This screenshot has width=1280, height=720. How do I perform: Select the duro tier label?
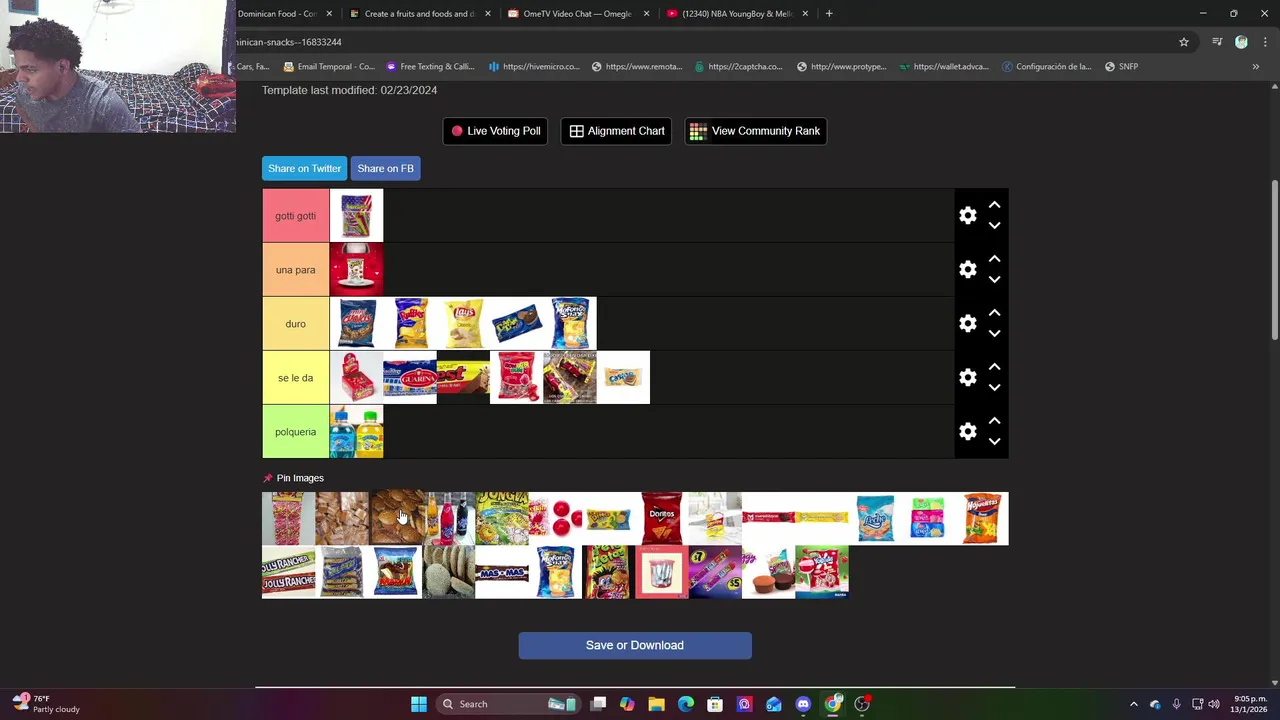click(295, 324)
